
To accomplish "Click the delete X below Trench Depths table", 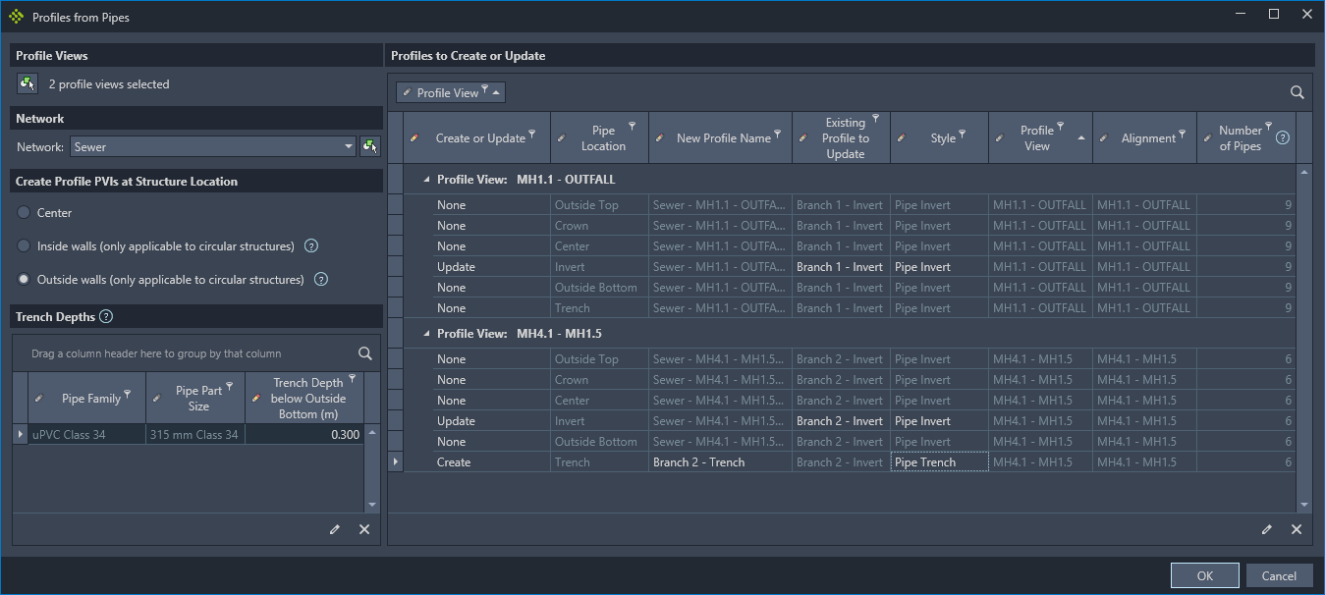I will click(x=364, y=529).
